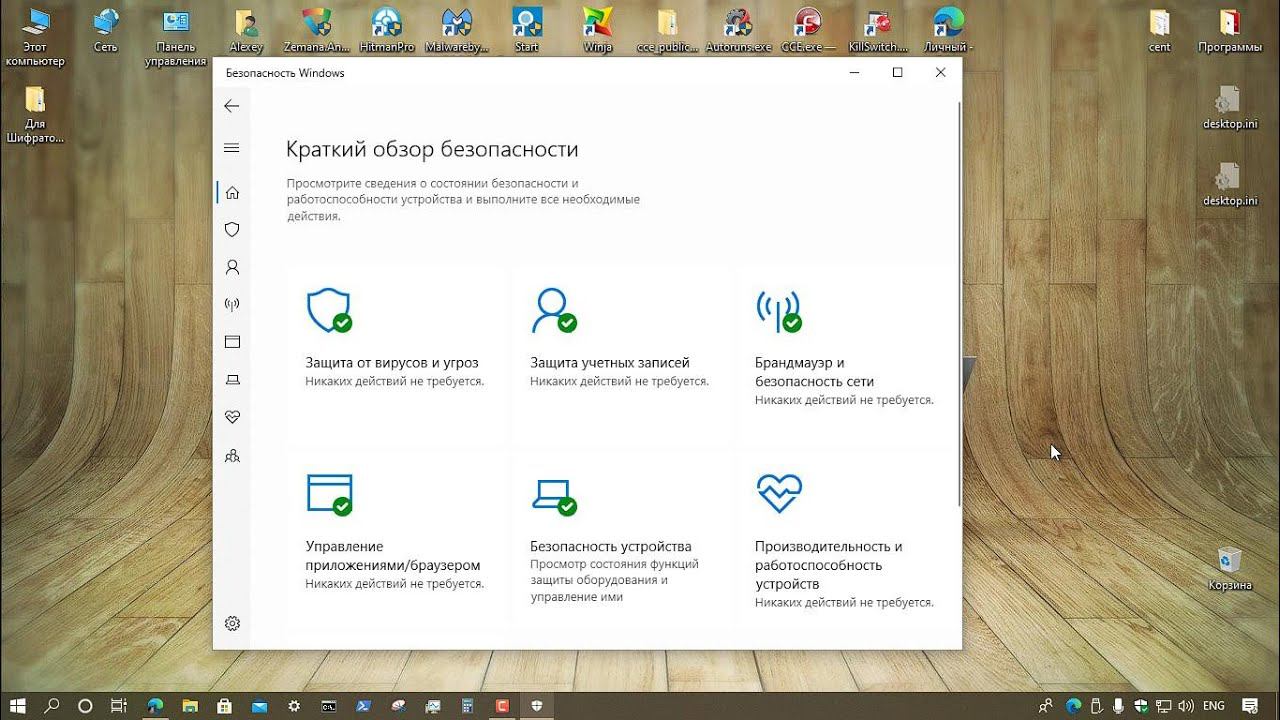This screenshot has width=1280, height=720.
Task: Go back using the arrow in Windows Security
Action: tap(232, 106)
